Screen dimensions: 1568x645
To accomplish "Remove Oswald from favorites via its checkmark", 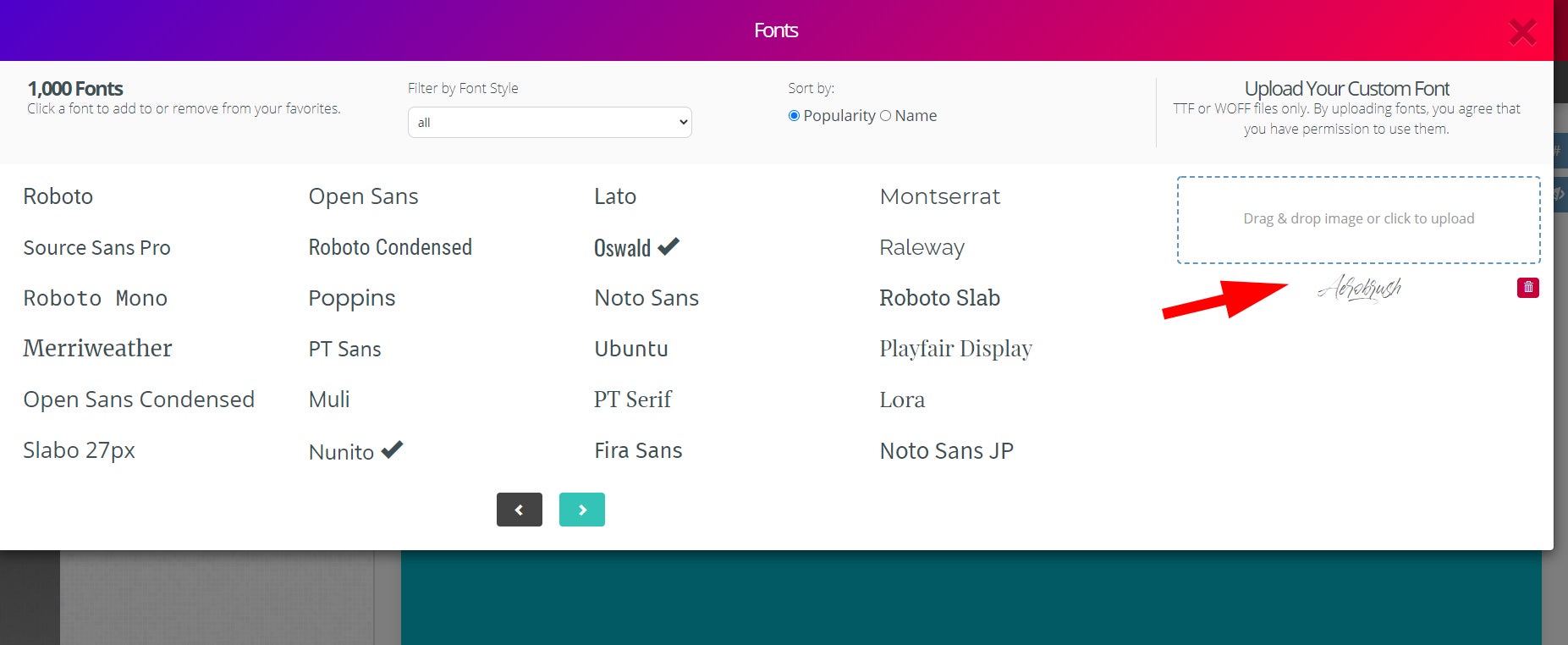I will point(668,246).
